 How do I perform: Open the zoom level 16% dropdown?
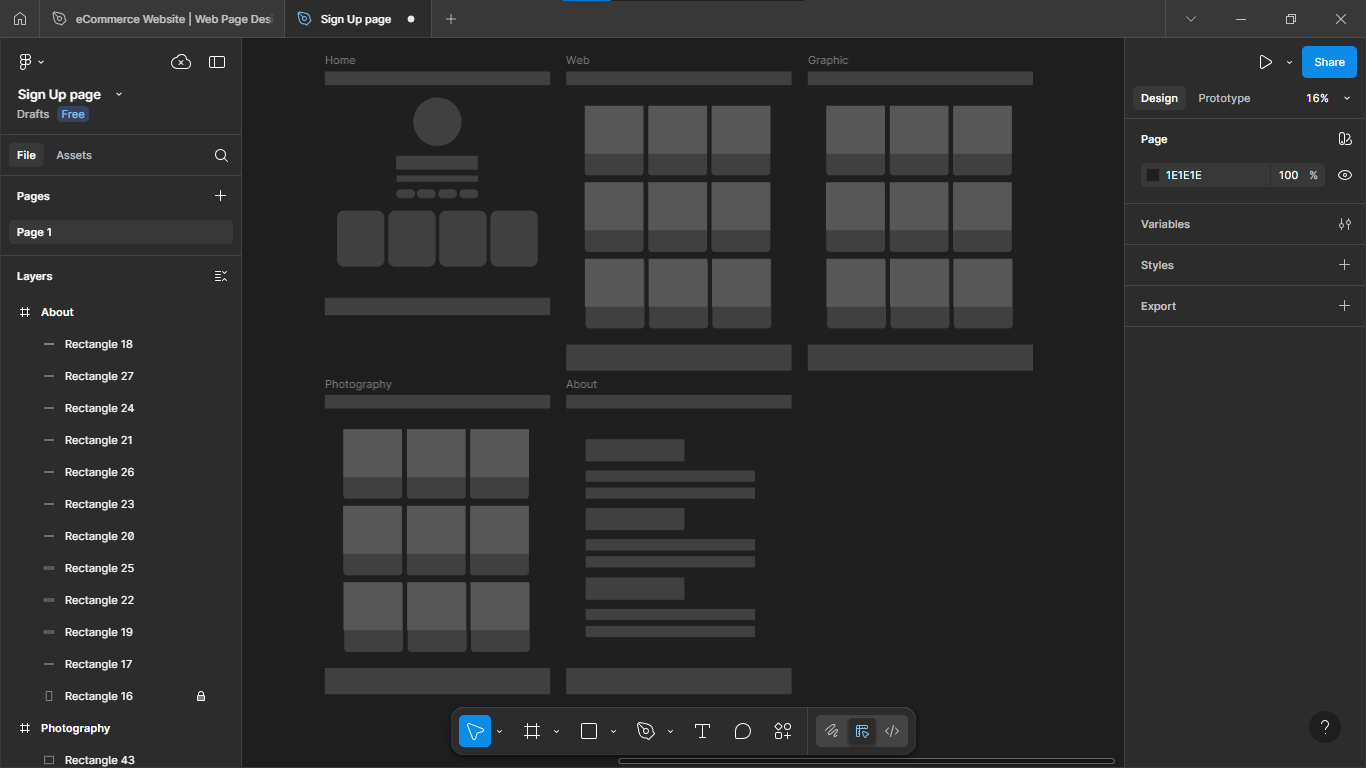click(1327, 98)
